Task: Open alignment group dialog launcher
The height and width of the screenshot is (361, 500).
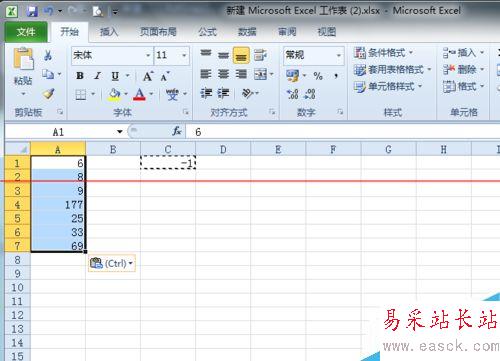Action: tap(272, 112)
